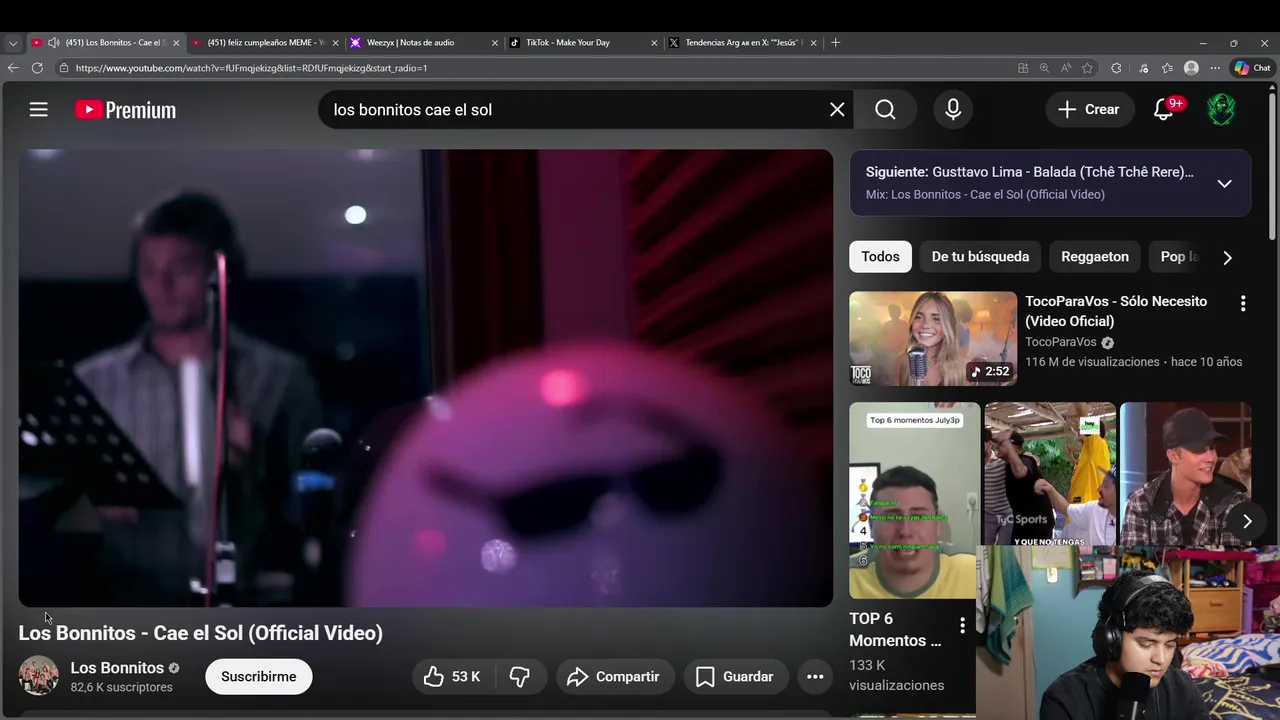Add page to favorites star

[1088, 68]
